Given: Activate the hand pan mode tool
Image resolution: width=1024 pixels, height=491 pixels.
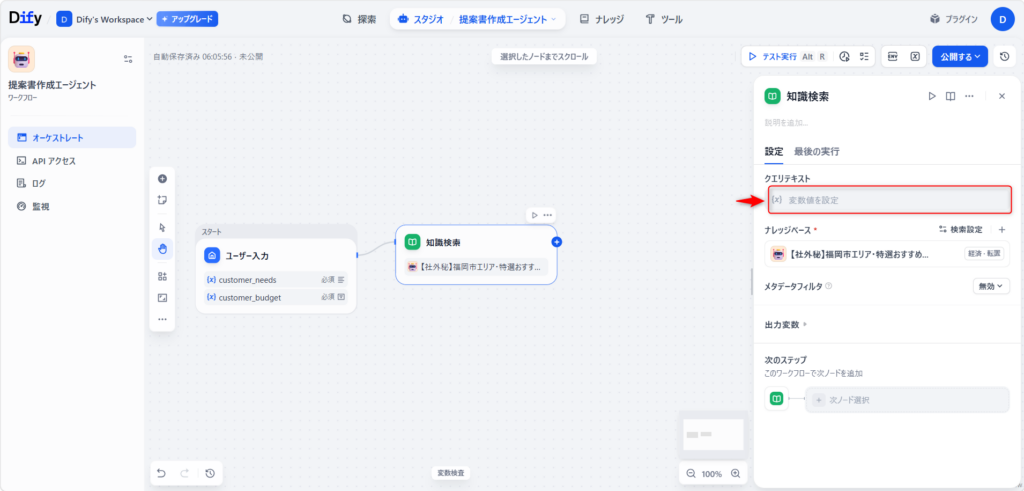Looking at the screenshot, I should (x=162, y=248).
